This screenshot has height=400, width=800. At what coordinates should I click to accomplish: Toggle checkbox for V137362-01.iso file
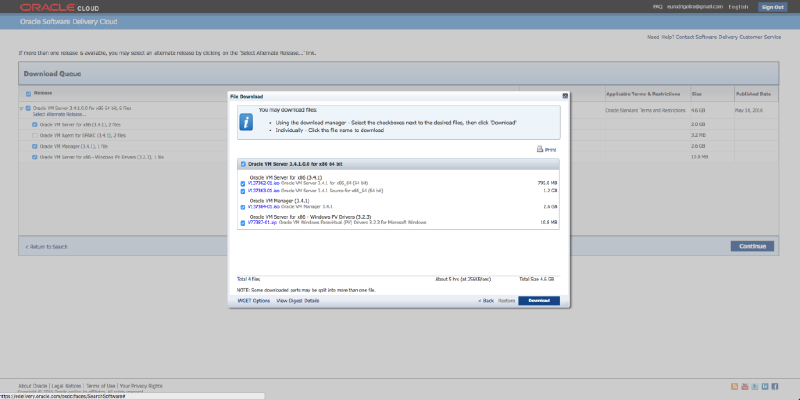pyautogui.click(x=243, y=184)
